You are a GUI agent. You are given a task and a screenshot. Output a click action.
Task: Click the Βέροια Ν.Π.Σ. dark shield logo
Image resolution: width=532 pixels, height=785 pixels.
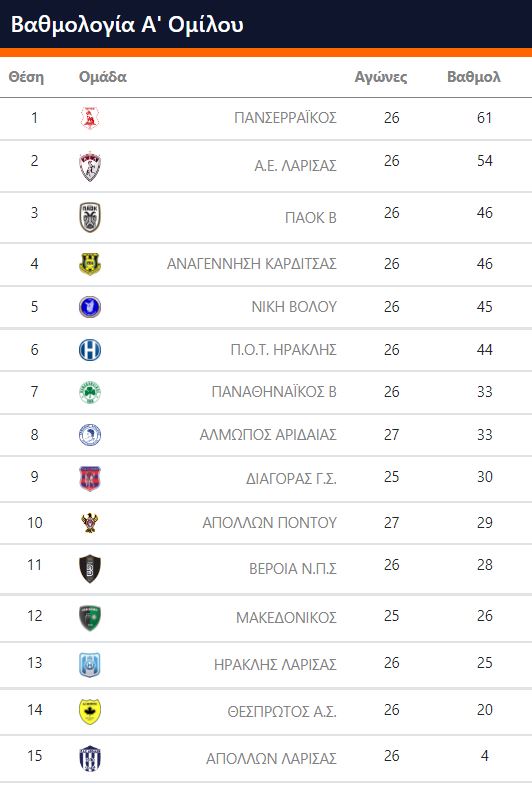pyautogui.click(x=90, y=569)
